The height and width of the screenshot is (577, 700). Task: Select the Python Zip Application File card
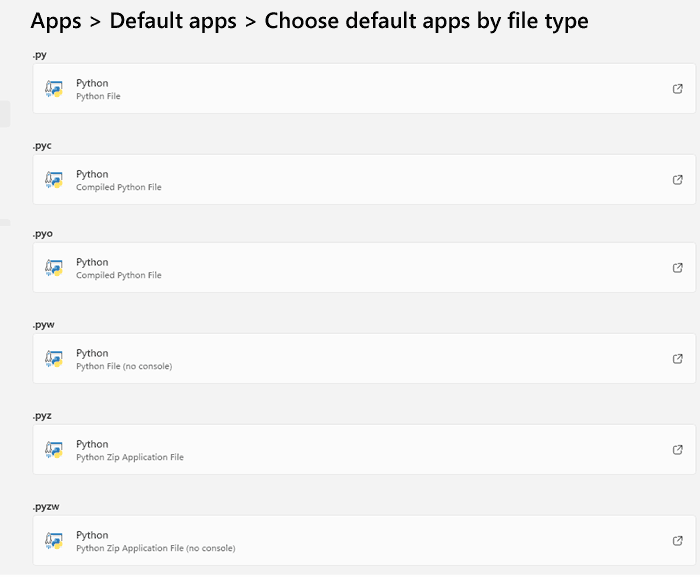[364, 449]
